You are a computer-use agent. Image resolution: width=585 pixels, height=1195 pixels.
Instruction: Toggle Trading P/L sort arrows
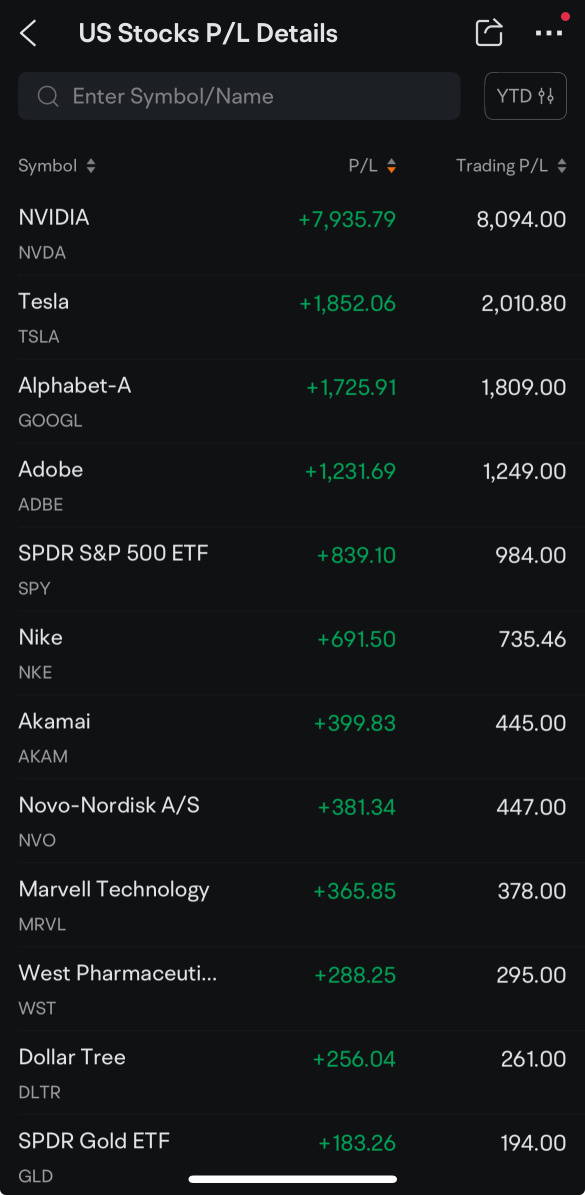(x=562, y=166)
